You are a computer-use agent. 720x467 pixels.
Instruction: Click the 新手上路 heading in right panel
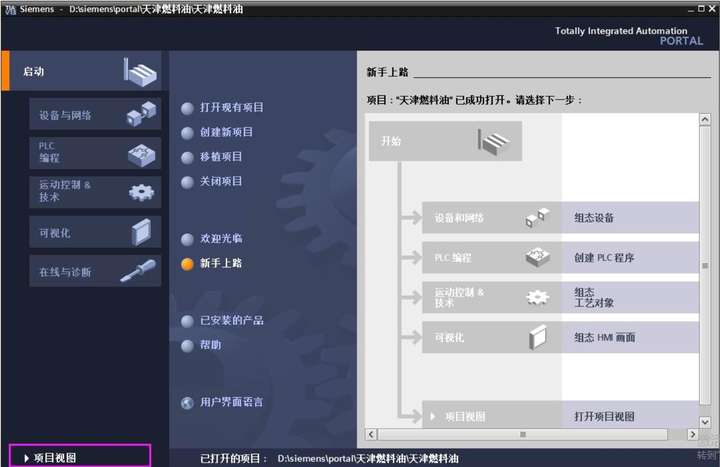point(388,72)
